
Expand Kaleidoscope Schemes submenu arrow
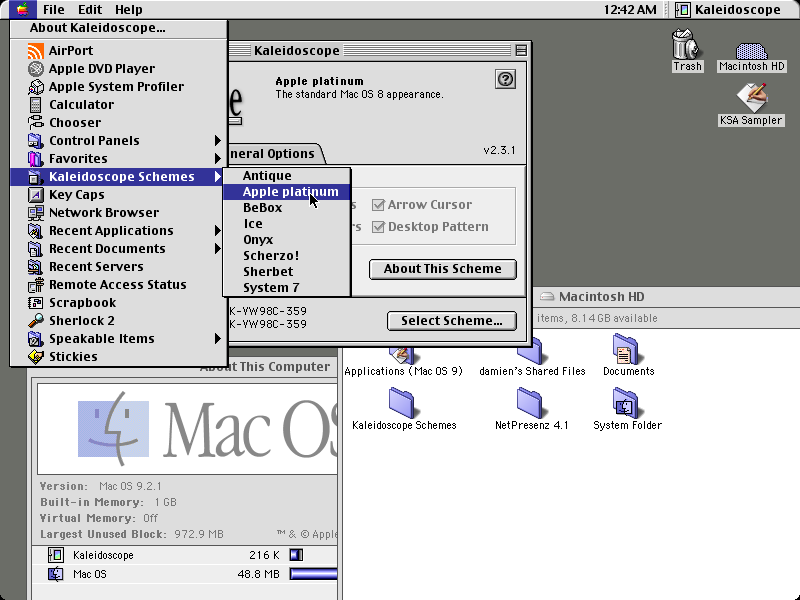217,177
